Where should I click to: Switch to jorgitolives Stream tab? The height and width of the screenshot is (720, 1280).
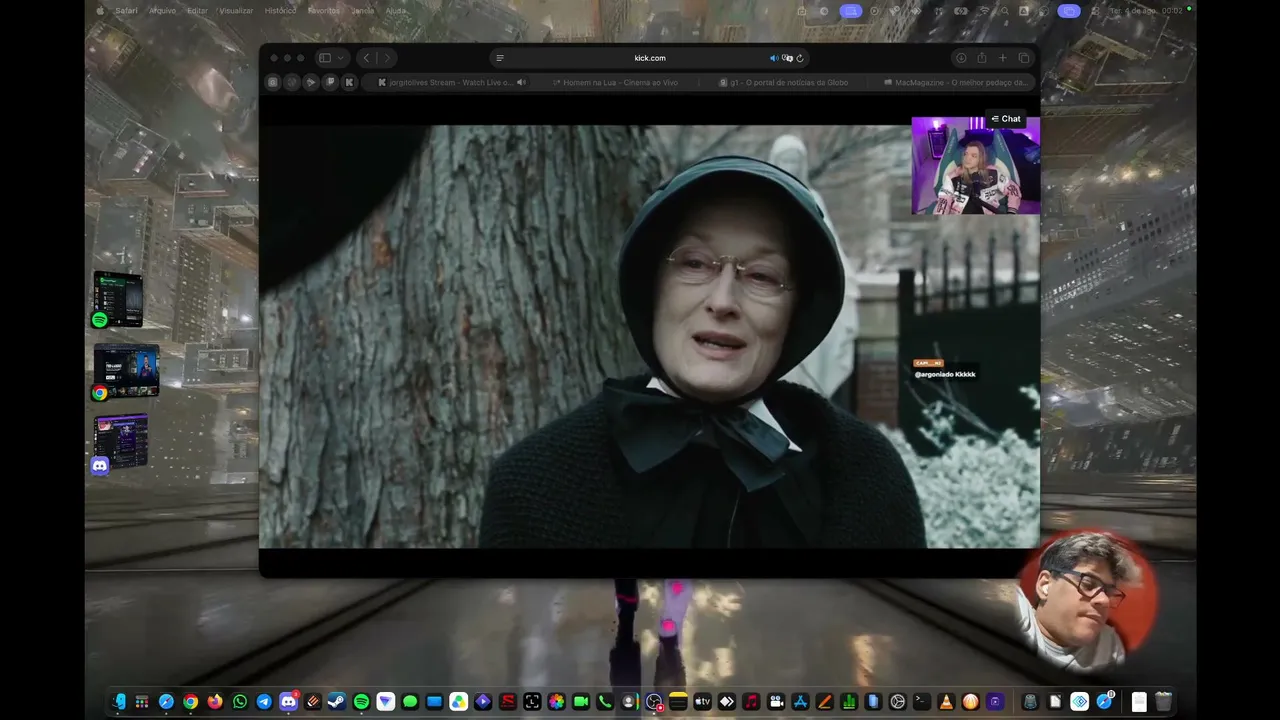(x=446, y=83)
